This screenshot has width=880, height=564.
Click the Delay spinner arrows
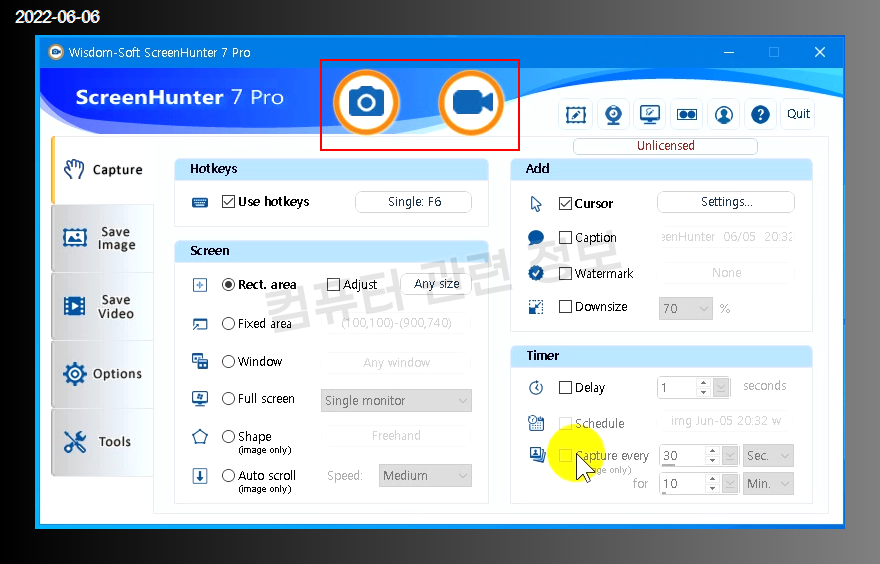pyautogui.click(x=703, y=387)
